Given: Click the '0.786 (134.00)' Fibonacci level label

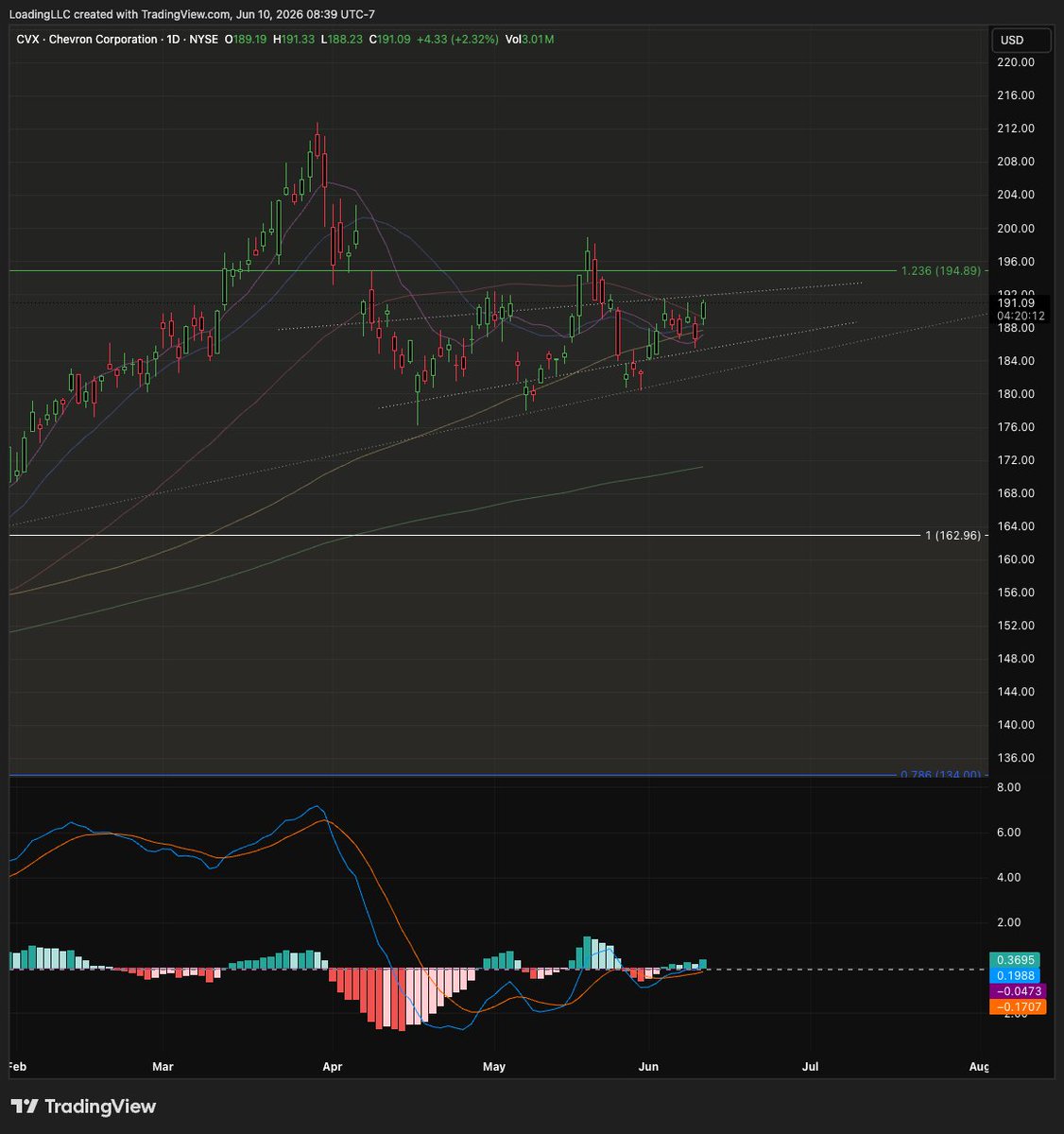Looking at the screenshot, I should [x=940, y=775].
